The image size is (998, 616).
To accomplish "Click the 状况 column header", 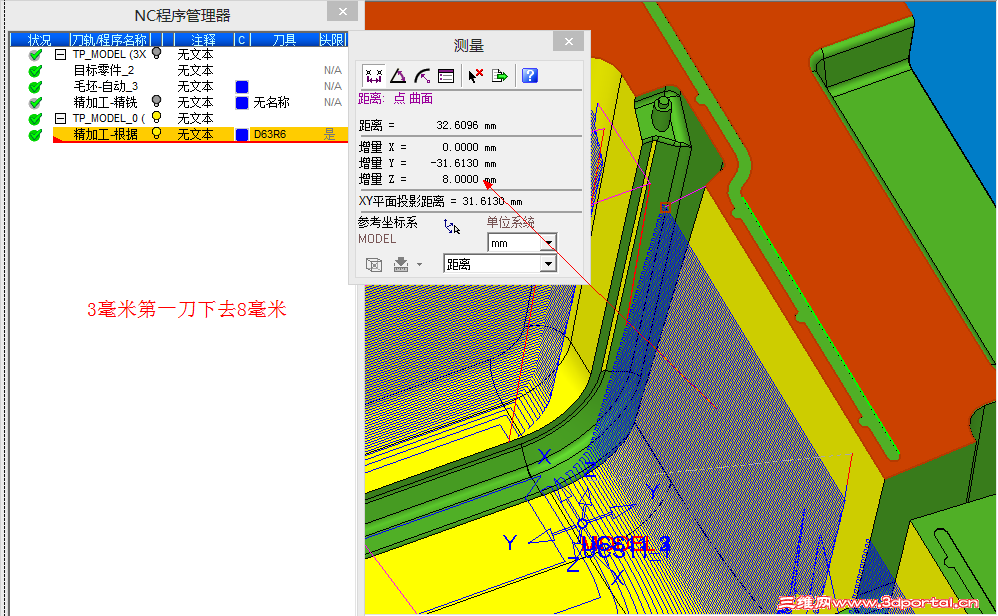I will pos(39,39).
